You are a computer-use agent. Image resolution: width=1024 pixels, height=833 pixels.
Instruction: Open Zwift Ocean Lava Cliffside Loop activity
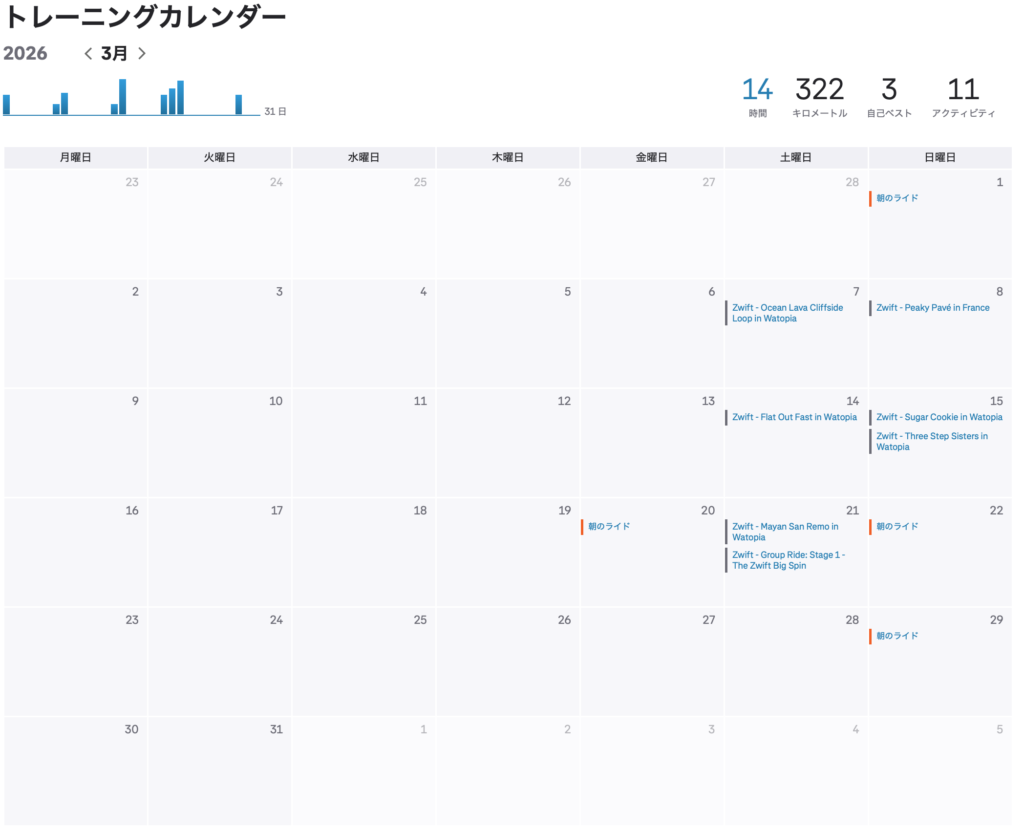787,313
